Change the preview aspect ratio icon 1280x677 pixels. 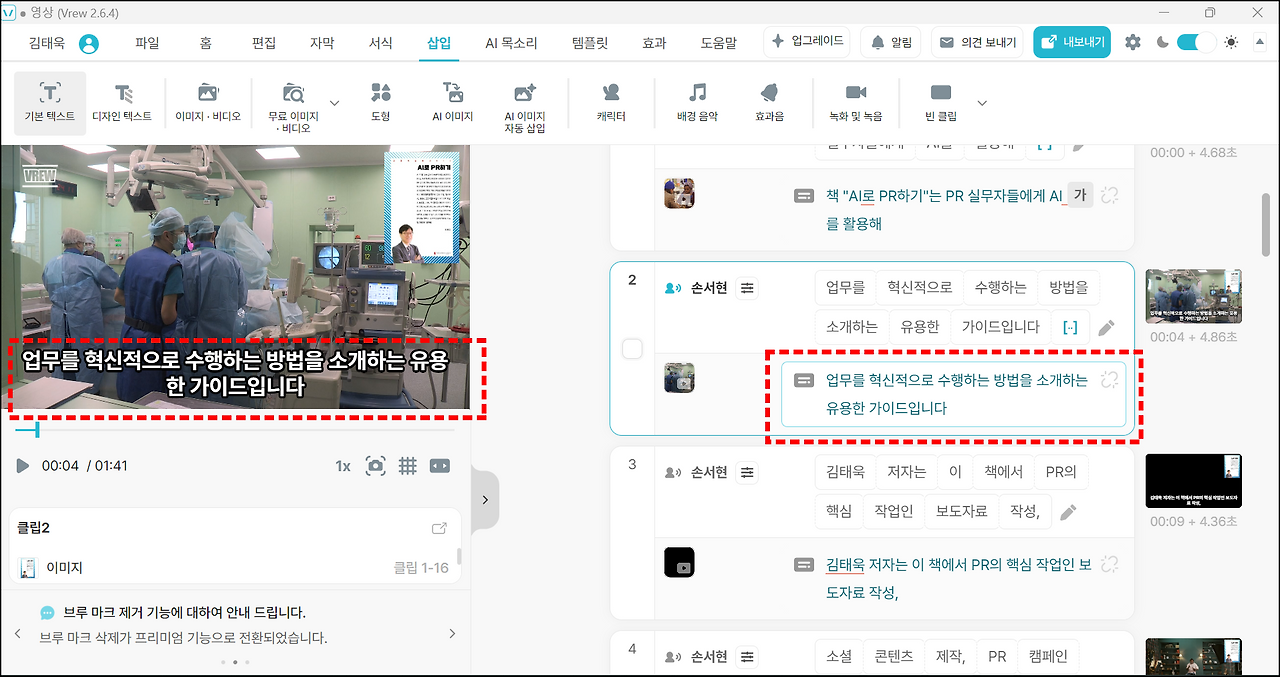click(440, 466)
